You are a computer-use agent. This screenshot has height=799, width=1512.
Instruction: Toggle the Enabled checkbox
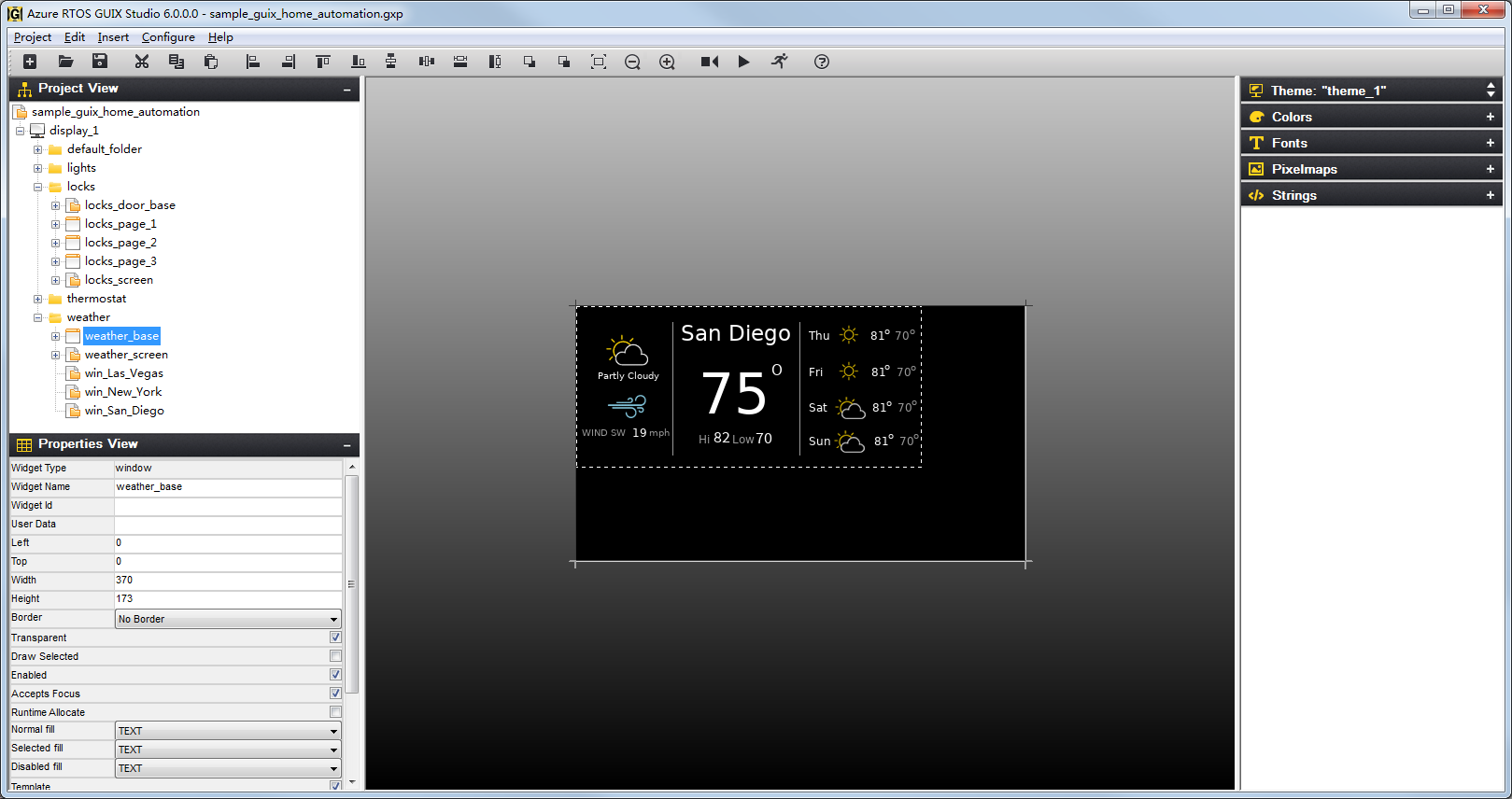(335, 675)
